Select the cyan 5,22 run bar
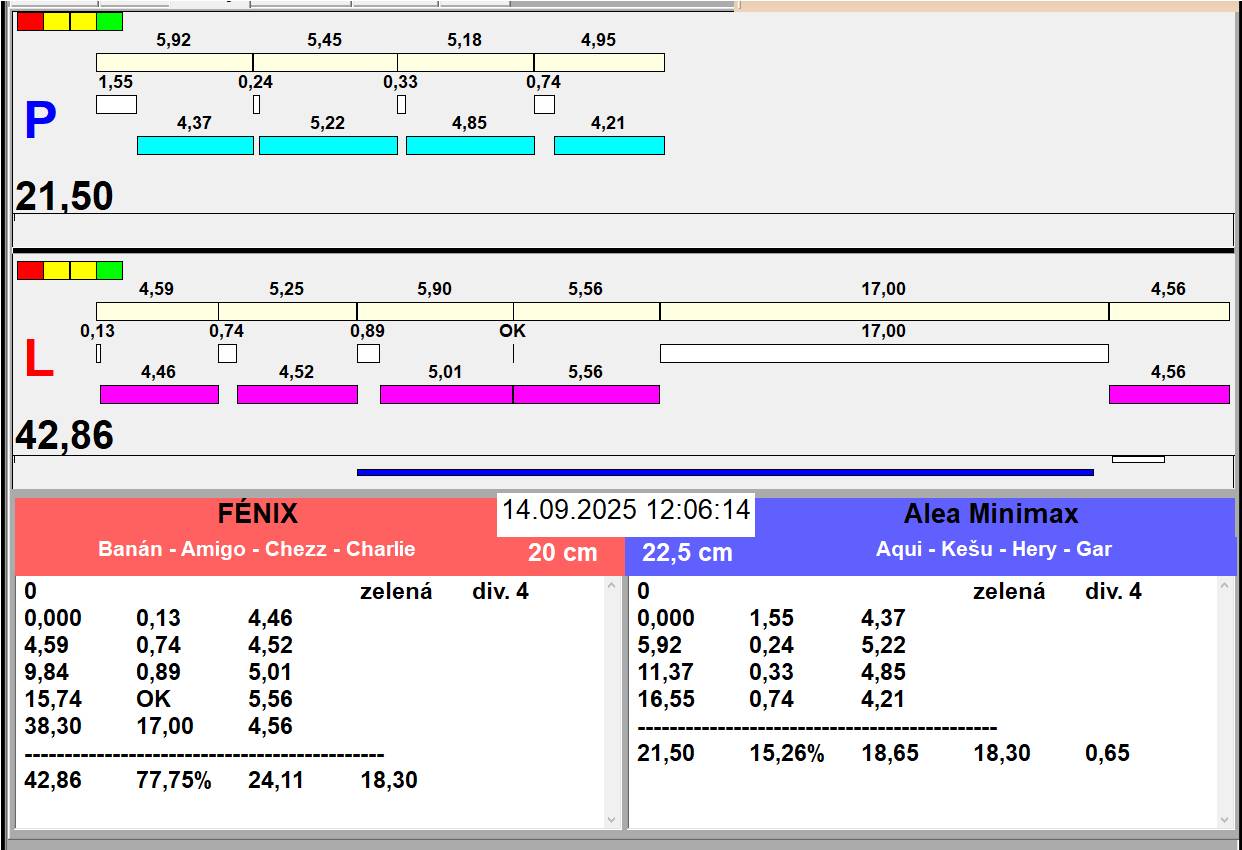 click(328, 145)
